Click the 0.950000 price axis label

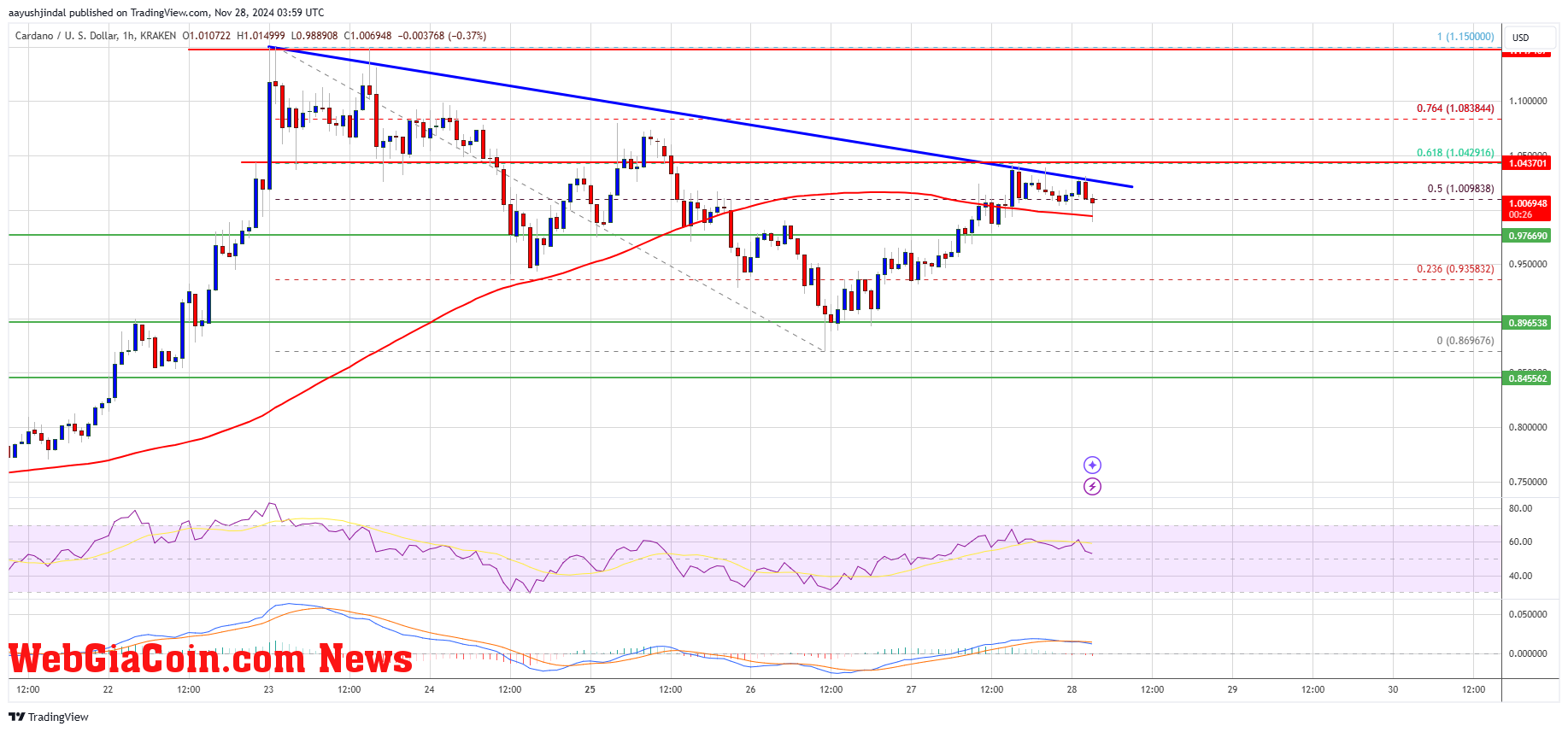coord(1528,264)
